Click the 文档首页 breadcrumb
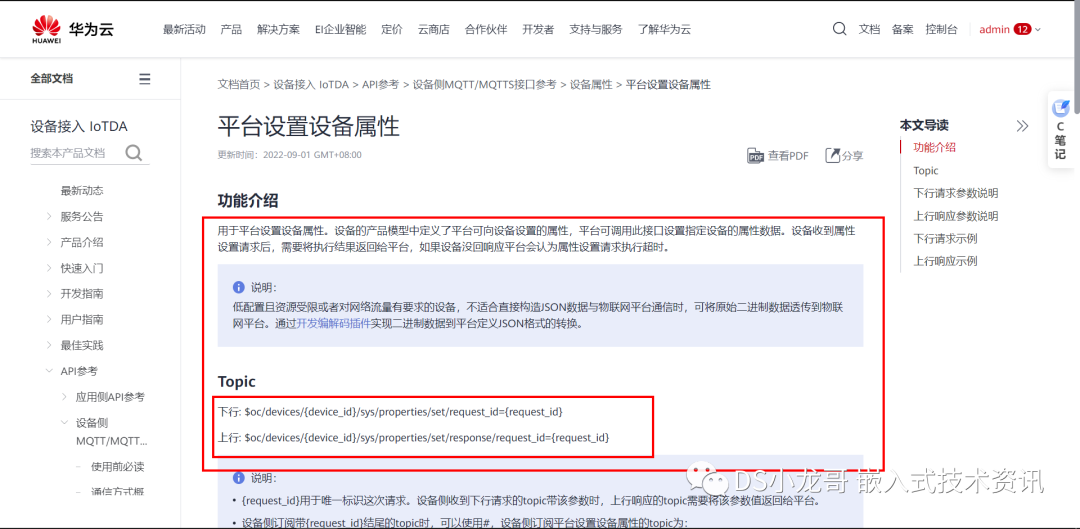Screen dimensions: 1080x529 point(239,85)
